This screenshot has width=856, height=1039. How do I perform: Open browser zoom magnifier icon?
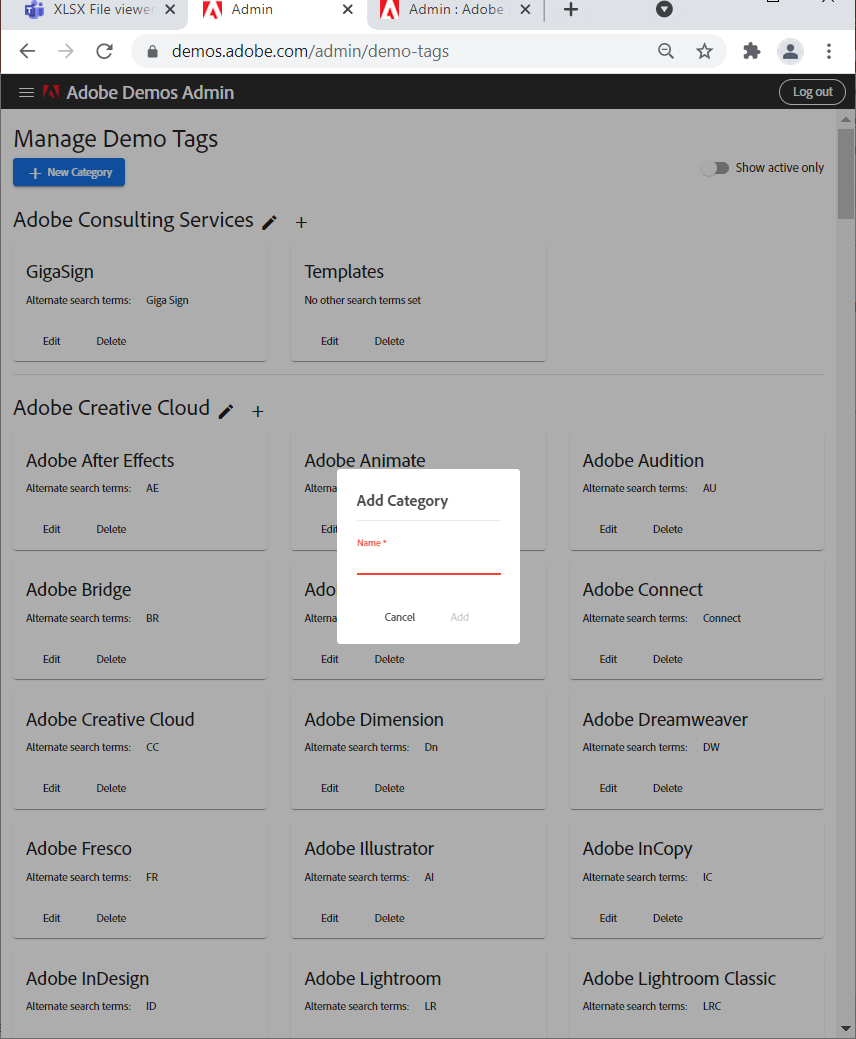[666, 51]
